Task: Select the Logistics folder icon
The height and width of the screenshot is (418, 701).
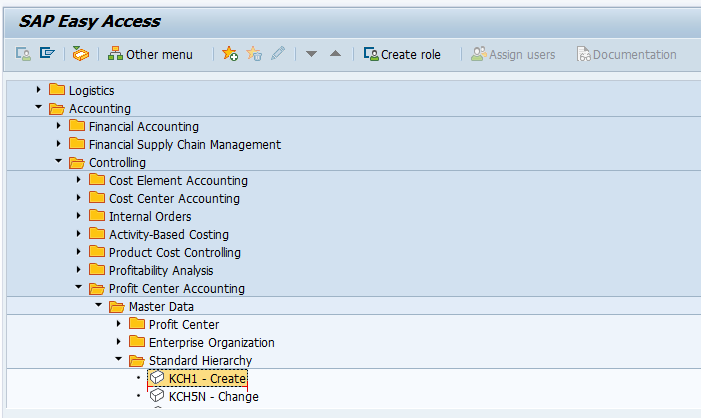Action: 57,89
